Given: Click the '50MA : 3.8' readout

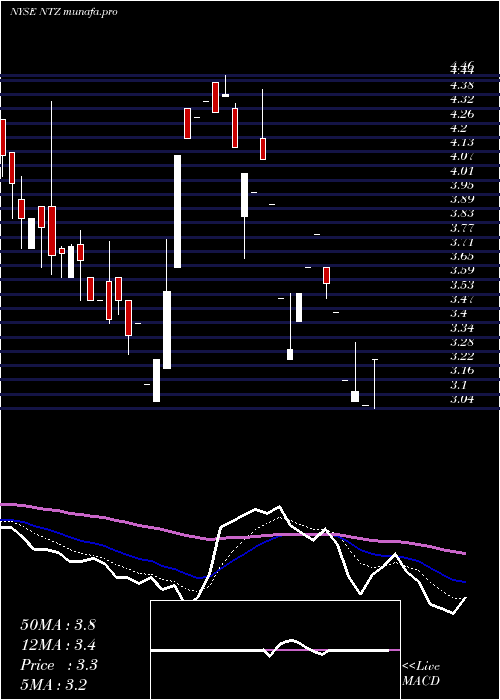Looking at the screenshot, I should 58,625.
